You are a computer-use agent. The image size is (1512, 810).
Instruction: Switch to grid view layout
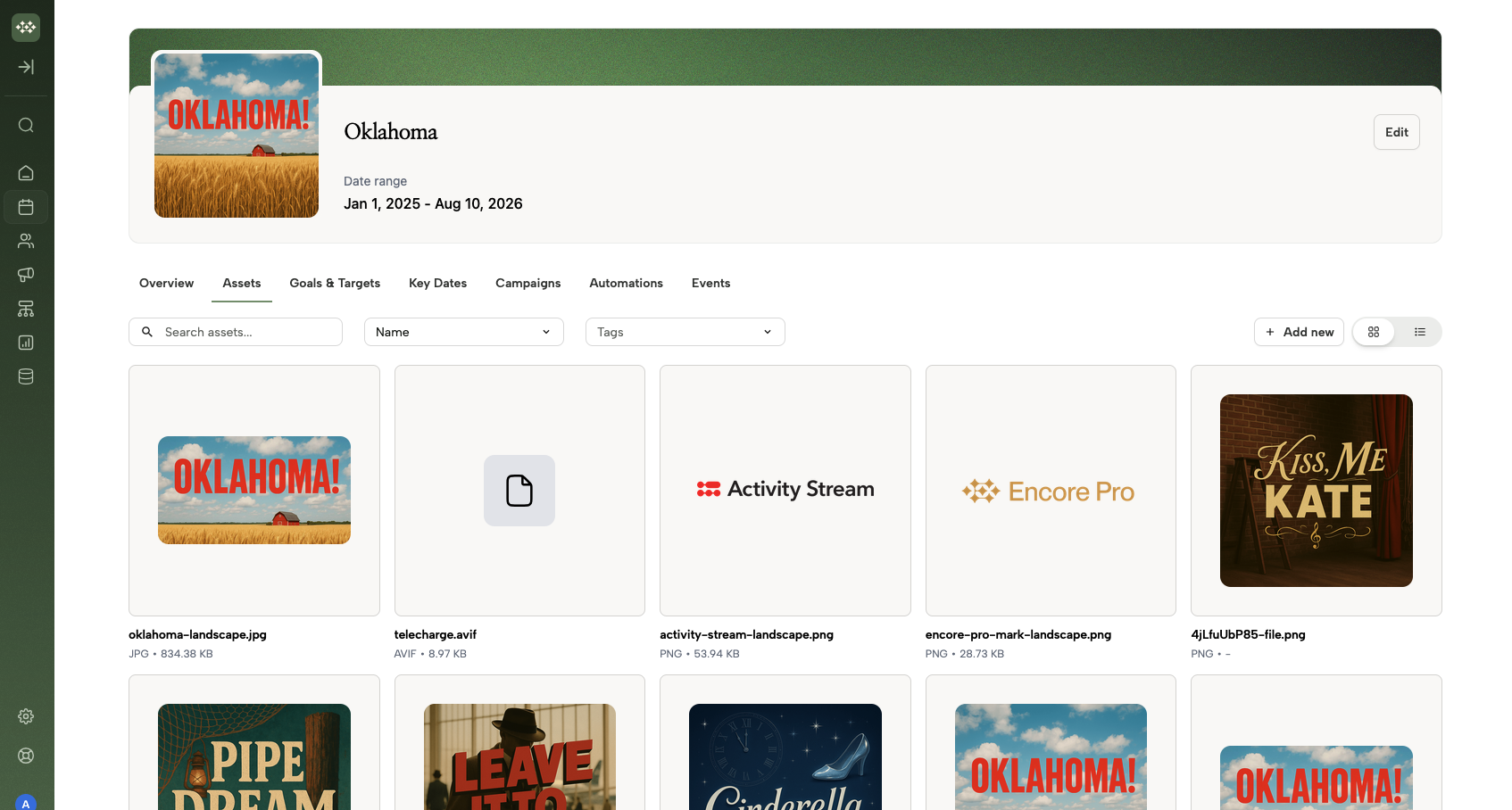coord(1374,332)
